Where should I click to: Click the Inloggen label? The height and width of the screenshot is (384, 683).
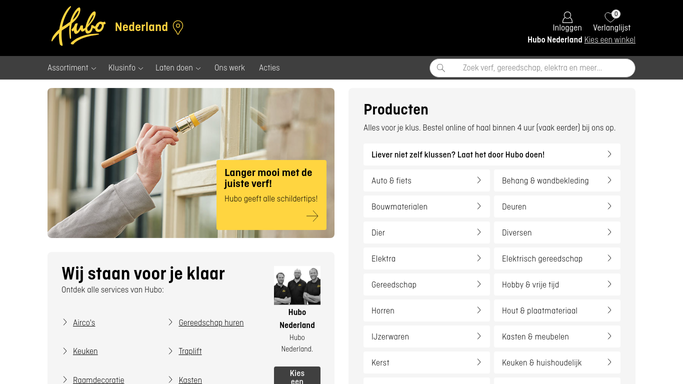point(567,28)
